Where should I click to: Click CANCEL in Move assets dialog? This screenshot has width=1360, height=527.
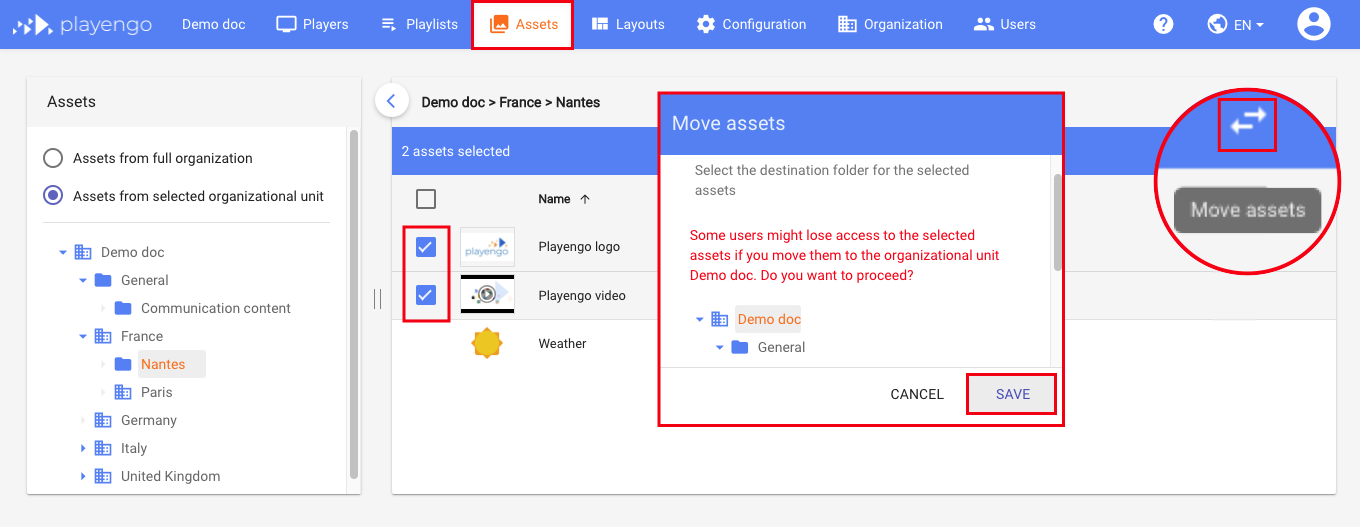click(x=917, y=394)
